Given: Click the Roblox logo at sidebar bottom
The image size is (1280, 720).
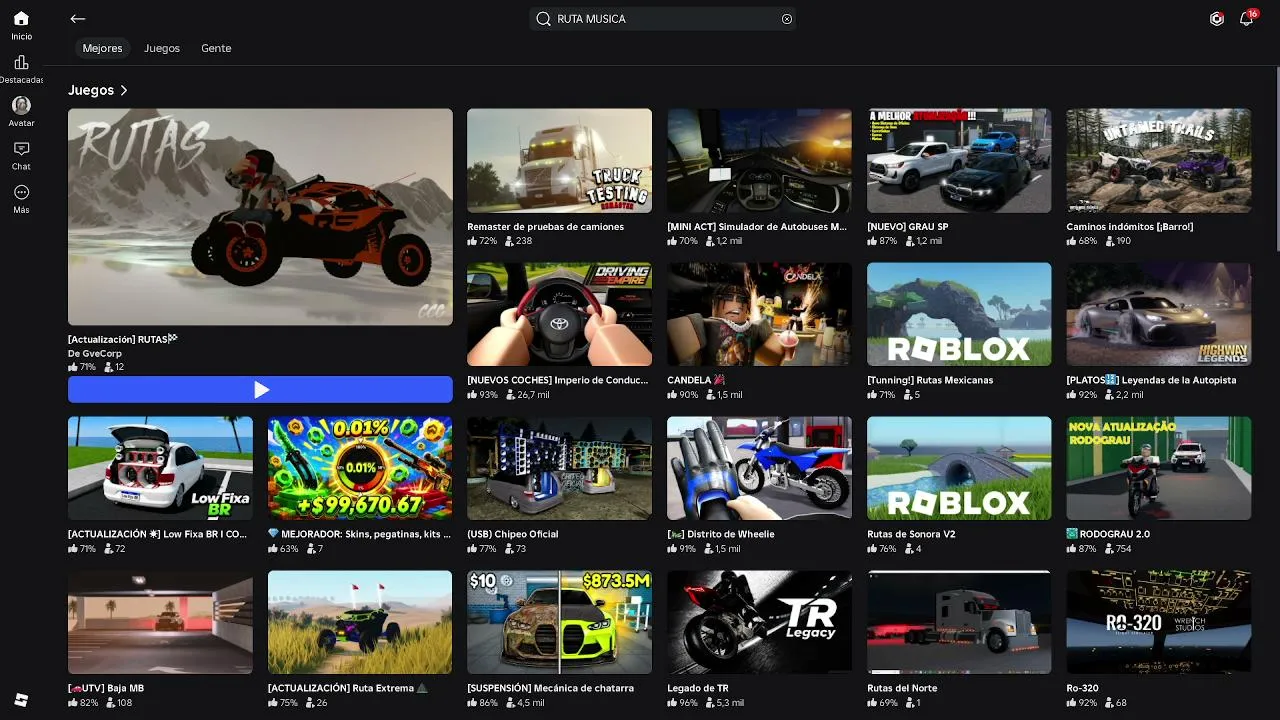Looking at the screenshot, I should 21,699.
